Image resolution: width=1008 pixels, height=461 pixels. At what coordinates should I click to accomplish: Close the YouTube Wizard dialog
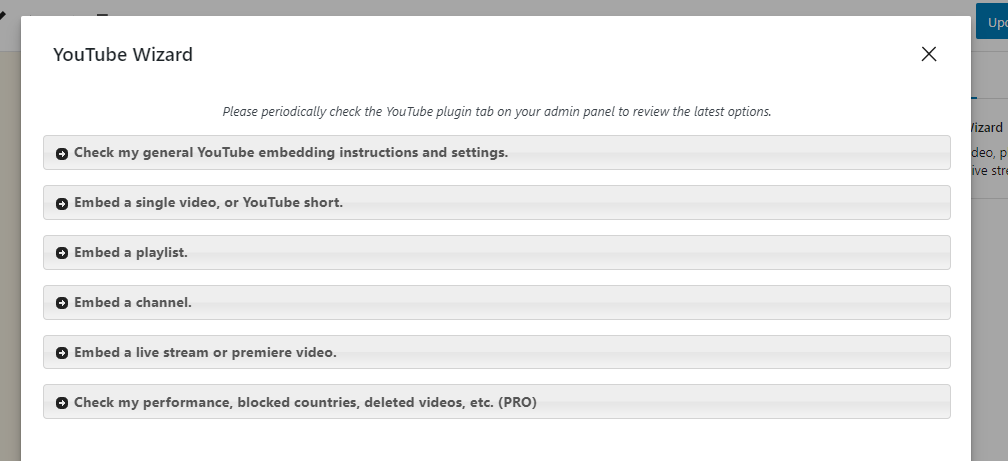(928, 54)
